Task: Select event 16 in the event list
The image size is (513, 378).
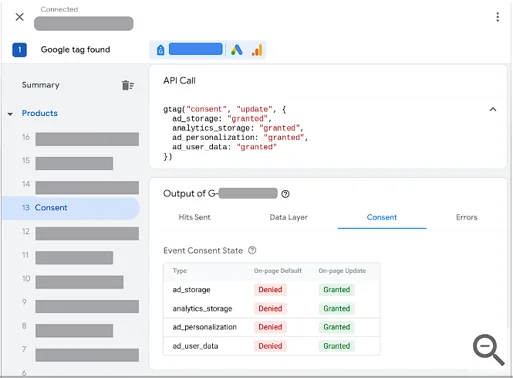Action: pyautogui.click(x=80, y=139)
